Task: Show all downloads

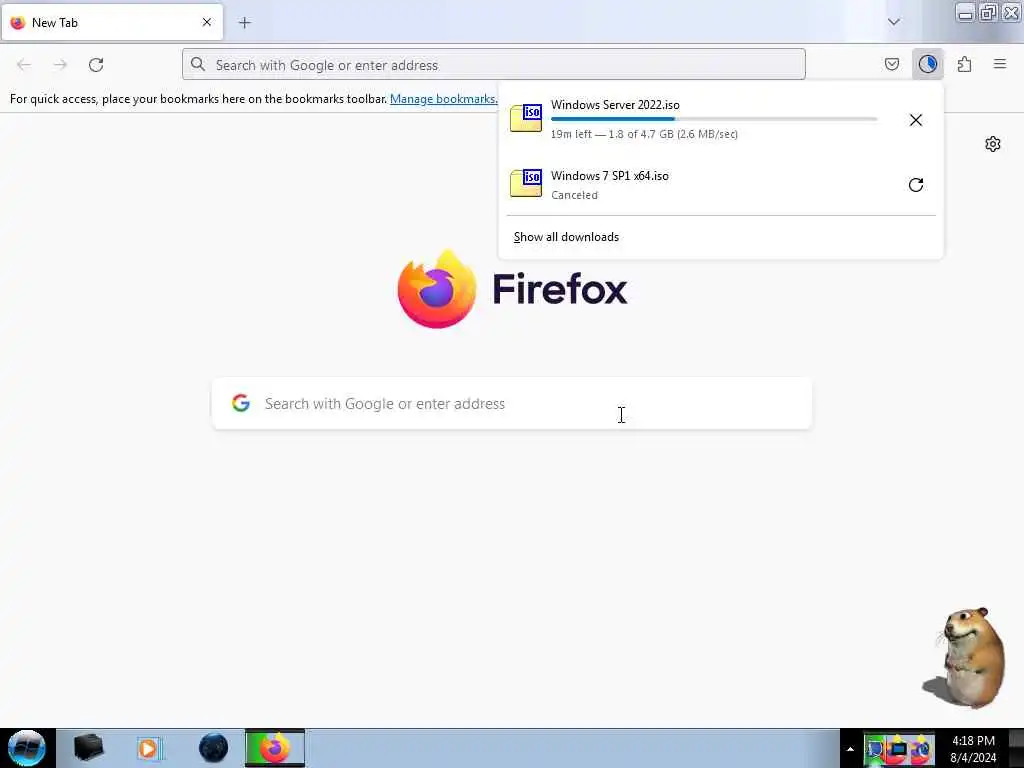Action: coord(566,237)
